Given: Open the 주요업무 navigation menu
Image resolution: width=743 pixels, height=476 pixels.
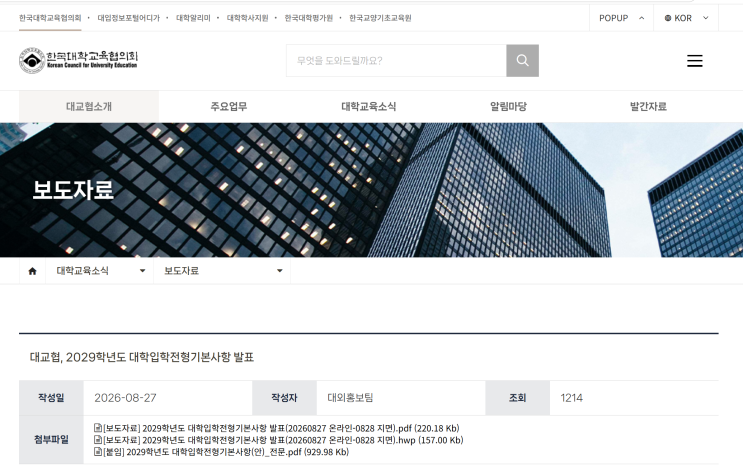Looking at the screenshot, I should 229,107.
